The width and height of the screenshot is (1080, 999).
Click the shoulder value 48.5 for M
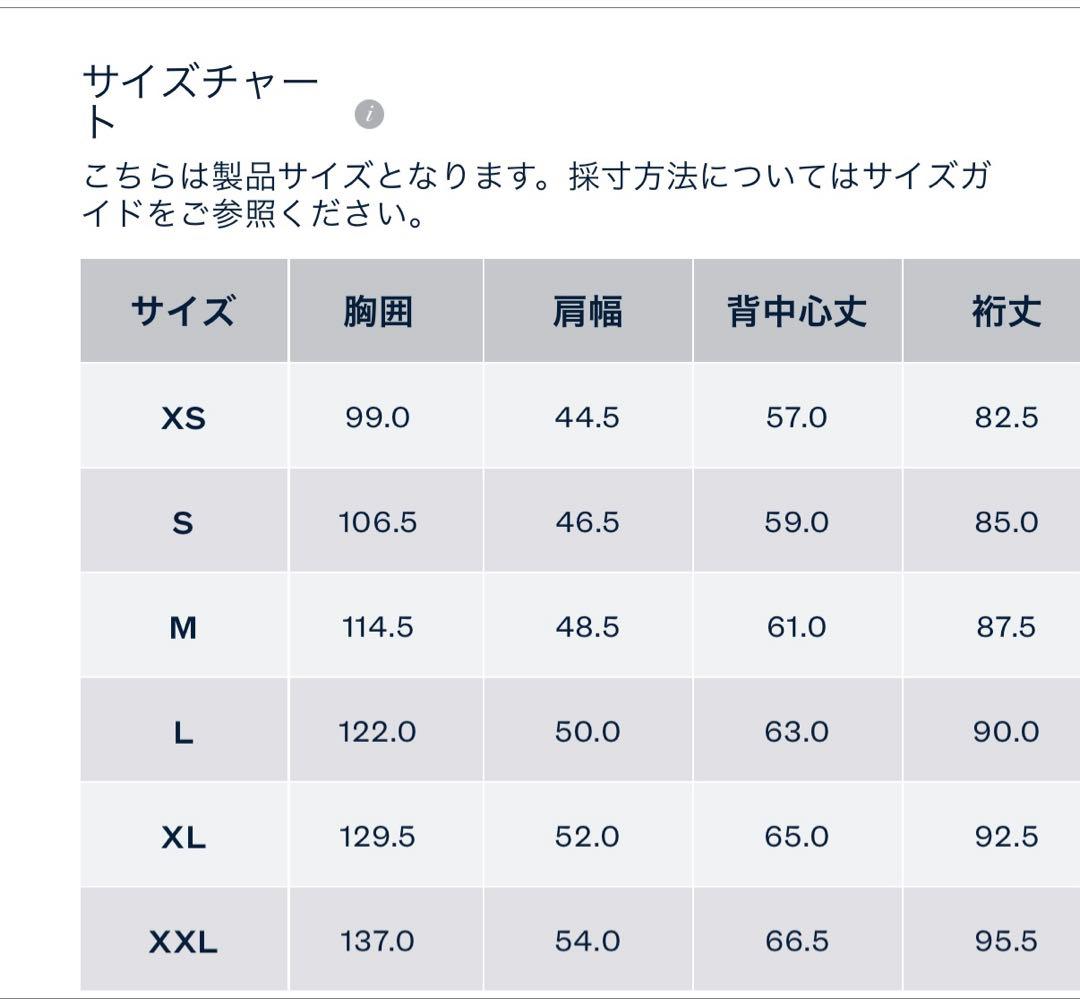coord(589,628)
